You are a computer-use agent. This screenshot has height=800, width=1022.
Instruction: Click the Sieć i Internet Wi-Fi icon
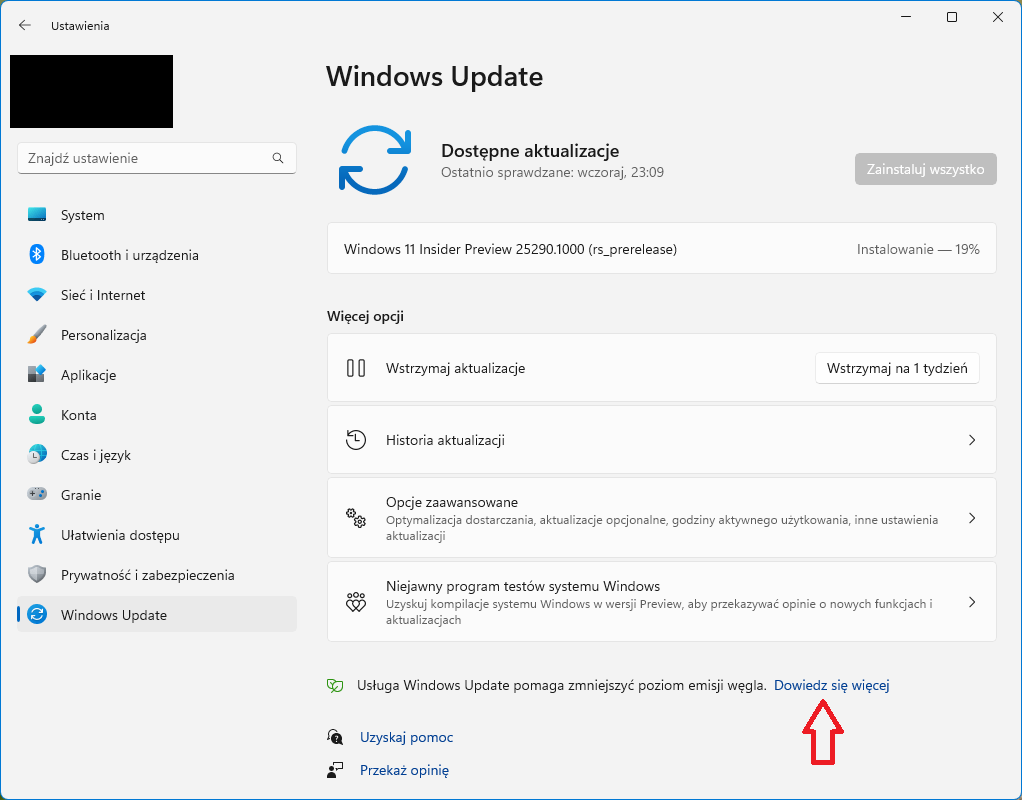click(x=37, y=295)
